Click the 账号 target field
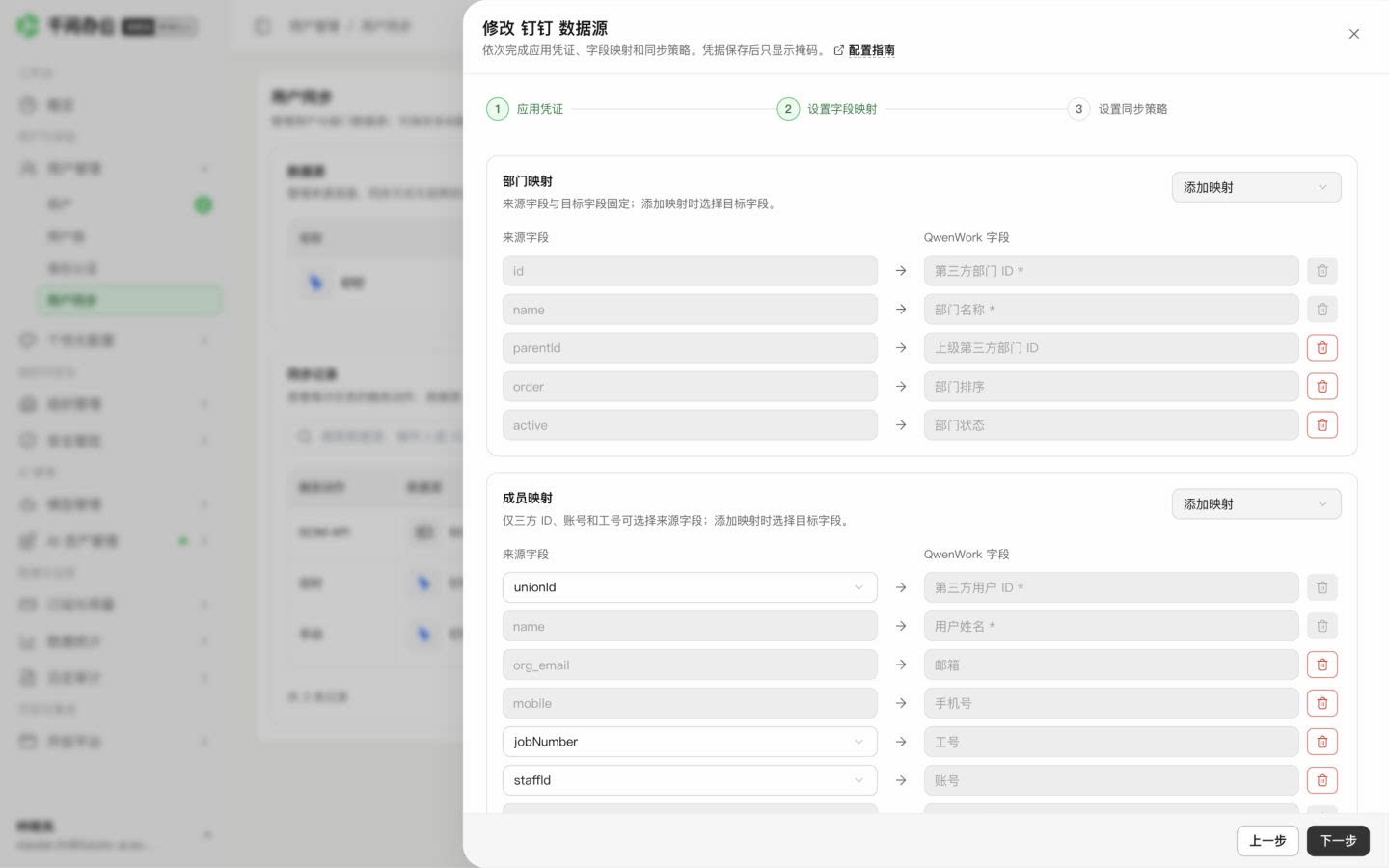1389x868 pixels. coord(1111,780)
